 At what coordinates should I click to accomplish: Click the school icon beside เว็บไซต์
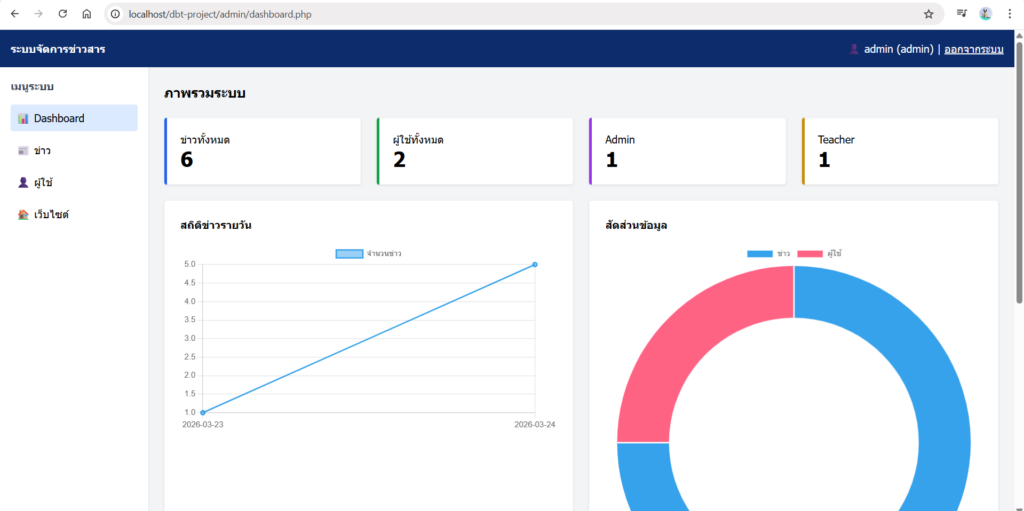click(x=23, y=215)
